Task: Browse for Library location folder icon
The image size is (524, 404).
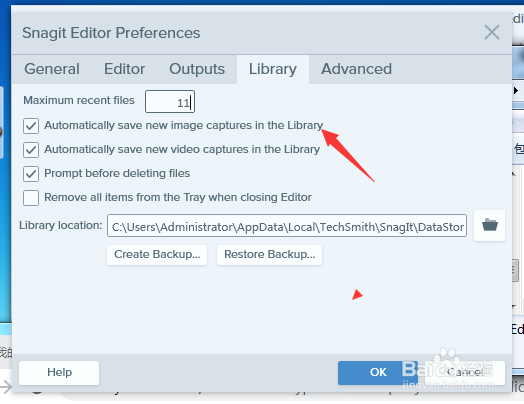Action: (490, 226)
